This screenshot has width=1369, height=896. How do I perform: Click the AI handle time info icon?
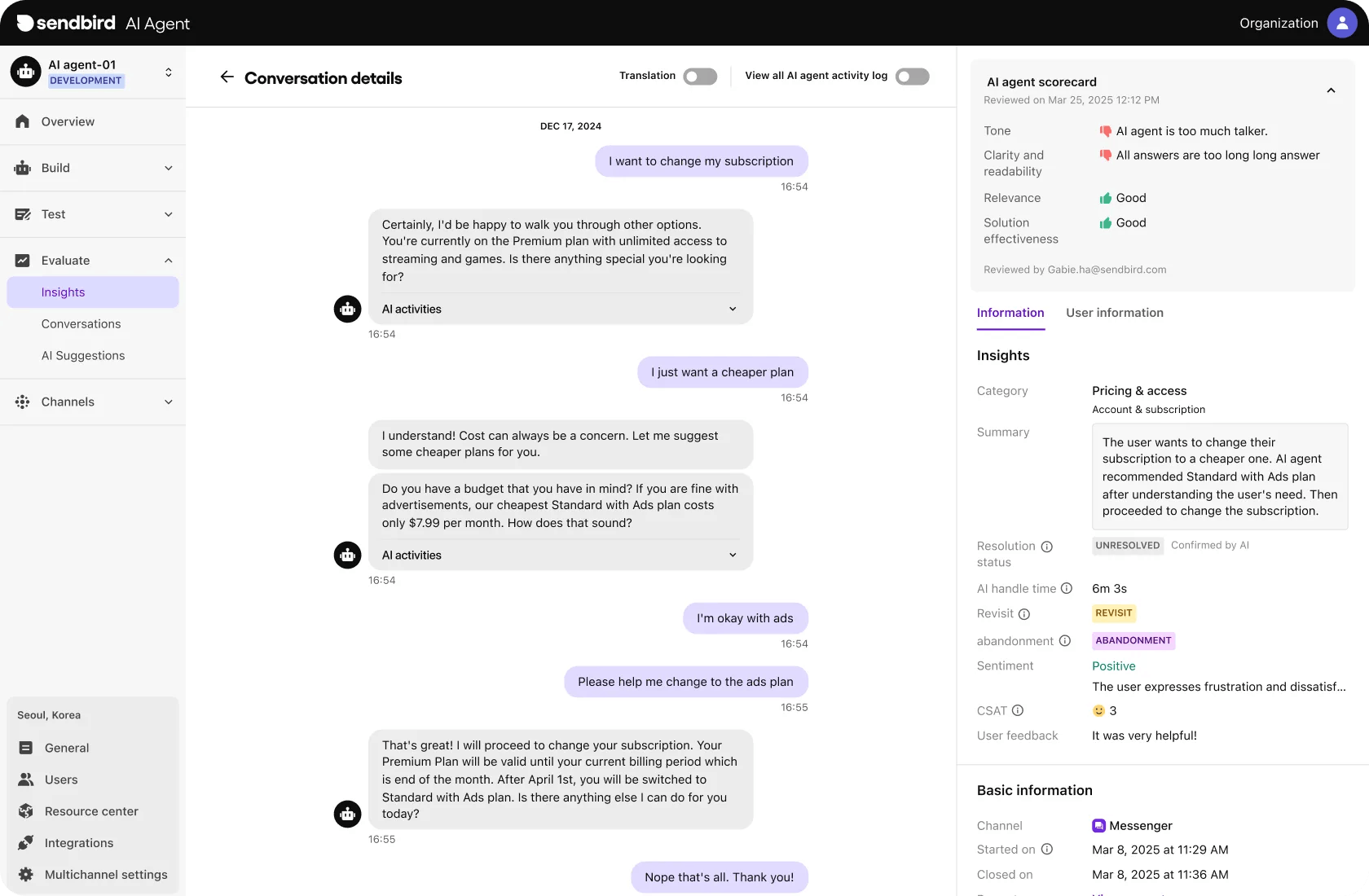[x=1067, y=588]
